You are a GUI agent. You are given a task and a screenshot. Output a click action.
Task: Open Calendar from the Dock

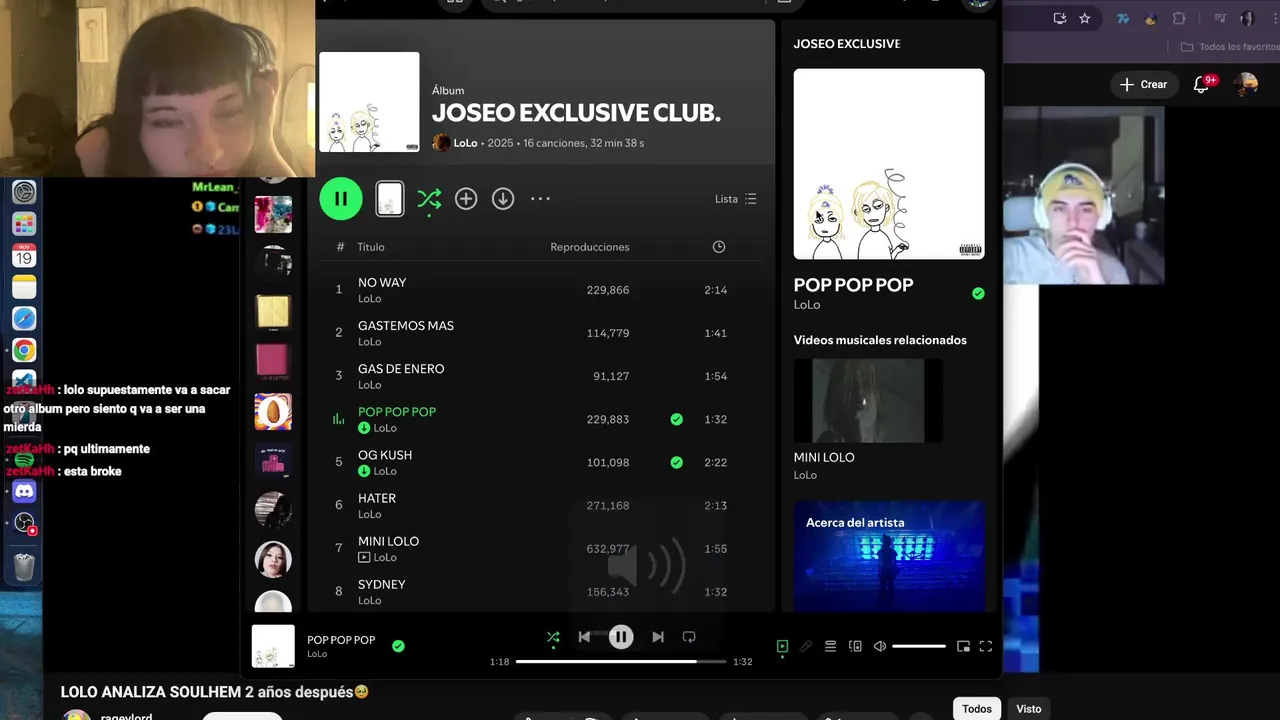tap(24, 255)
